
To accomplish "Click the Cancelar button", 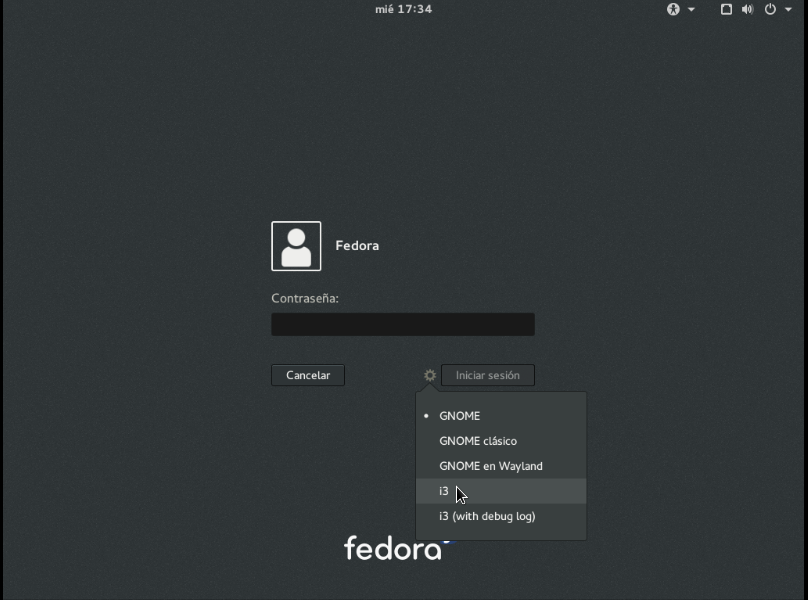I will point(308,375).
